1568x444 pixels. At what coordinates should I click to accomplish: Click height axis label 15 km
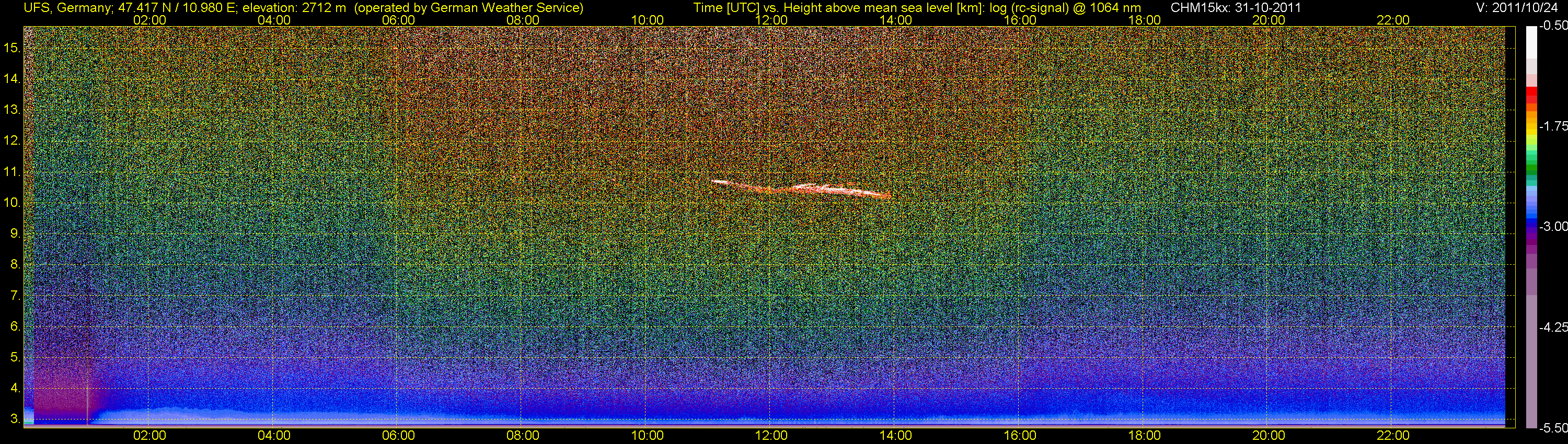click(12, 48)
